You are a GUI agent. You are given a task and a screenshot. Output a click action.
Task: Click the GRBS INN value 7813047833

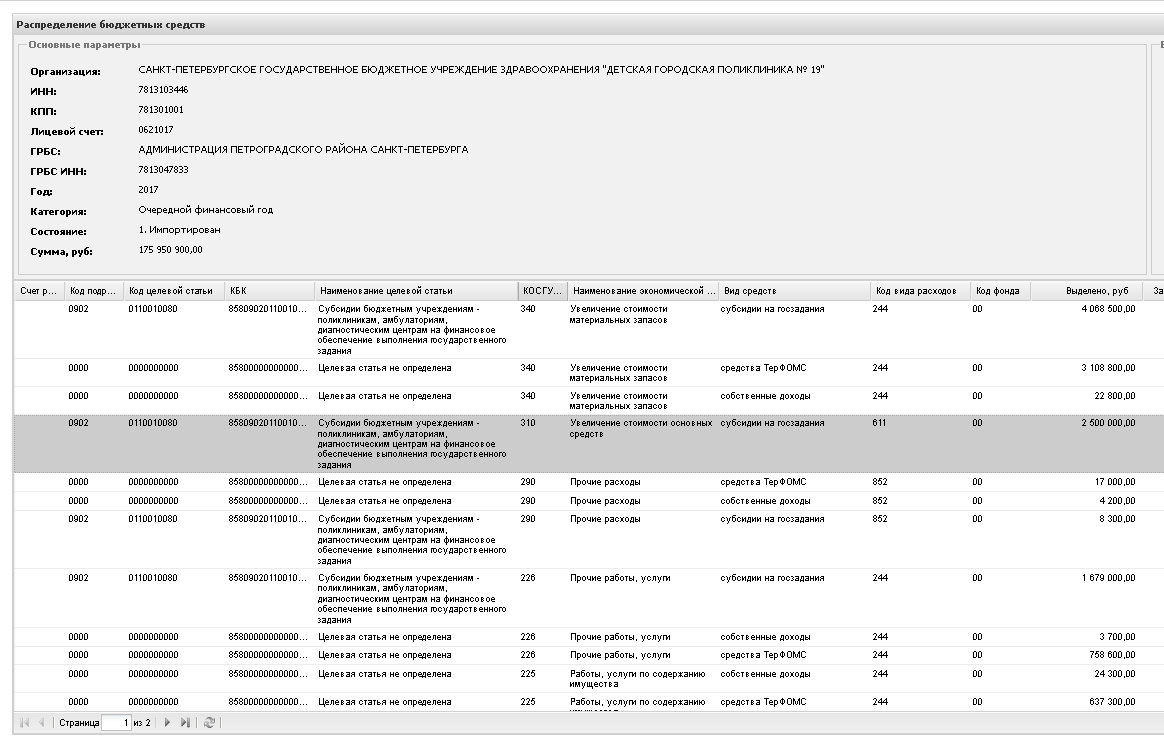163,170
